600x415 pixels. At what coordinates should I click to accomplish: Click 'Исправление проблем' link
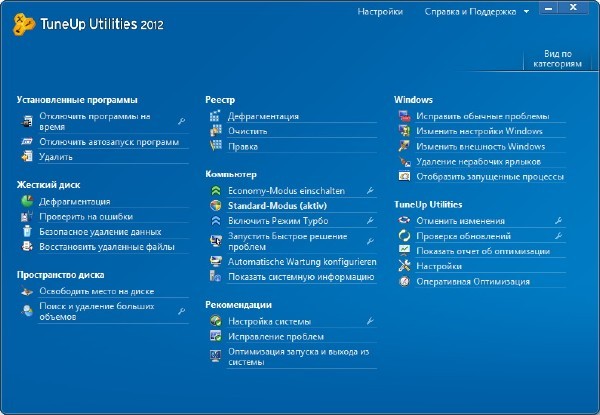(276, 337)
